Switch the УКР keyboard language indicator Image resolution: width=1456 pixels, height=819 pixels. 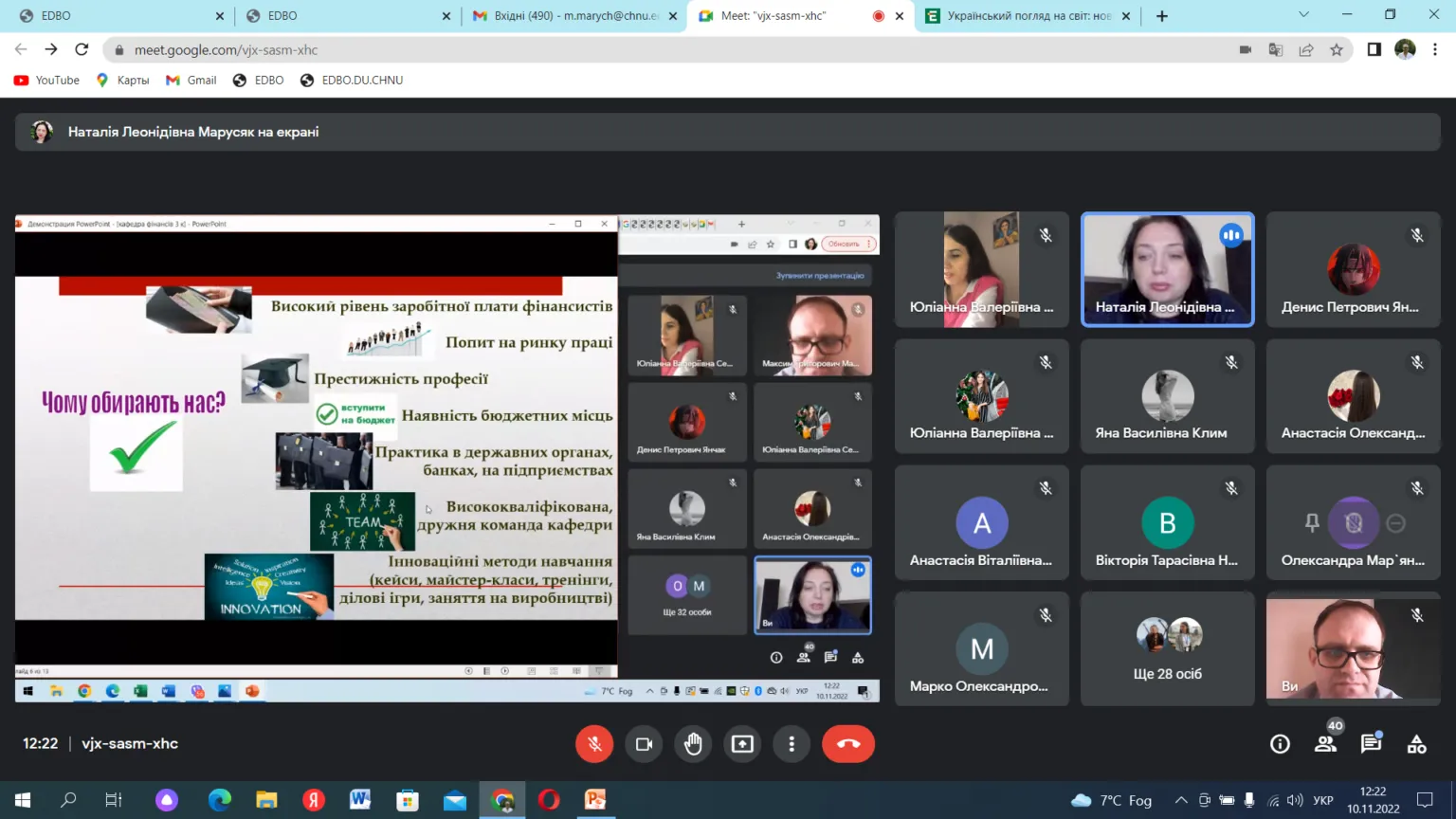[x=1323, y=800]
